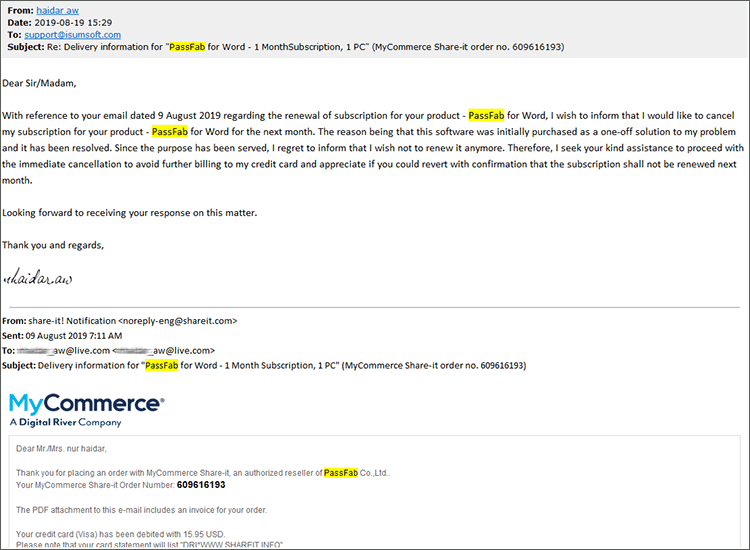Click 'The PDF attachment to this e-mail' sentence
This screenshot has width=750, height=550.
pyautogui.click(x=142, y=510)
